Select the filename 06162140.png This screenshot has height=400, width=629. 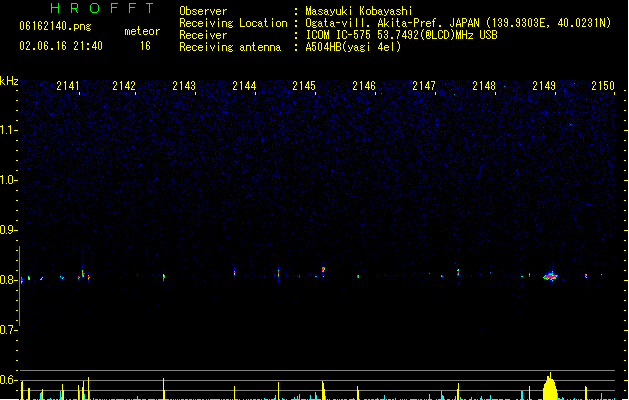coord(55,26)
